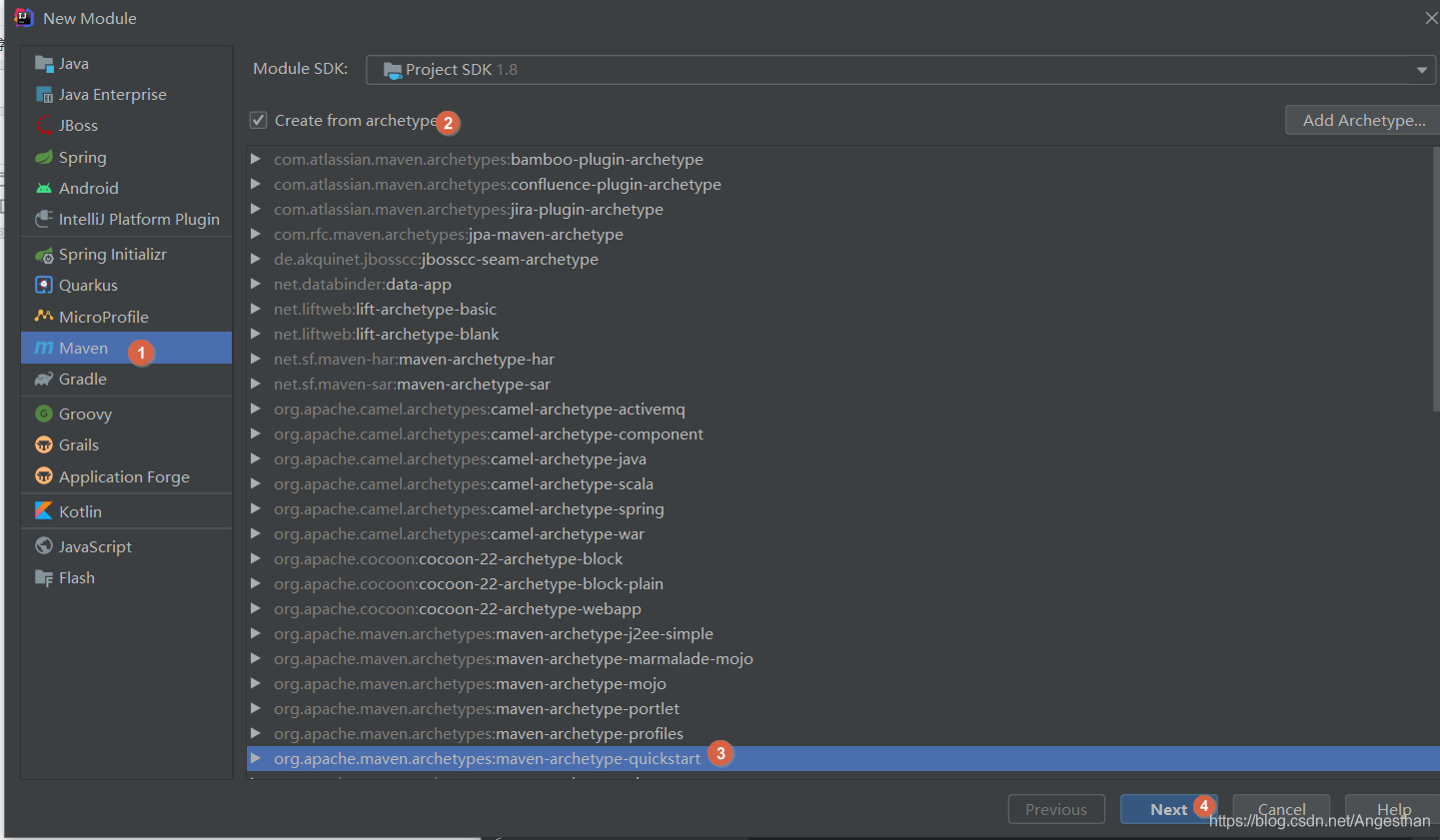The height and width of the screenshot is (840, 1440).
Task: Expand lift-archetype-basic node
Action: 256,309
